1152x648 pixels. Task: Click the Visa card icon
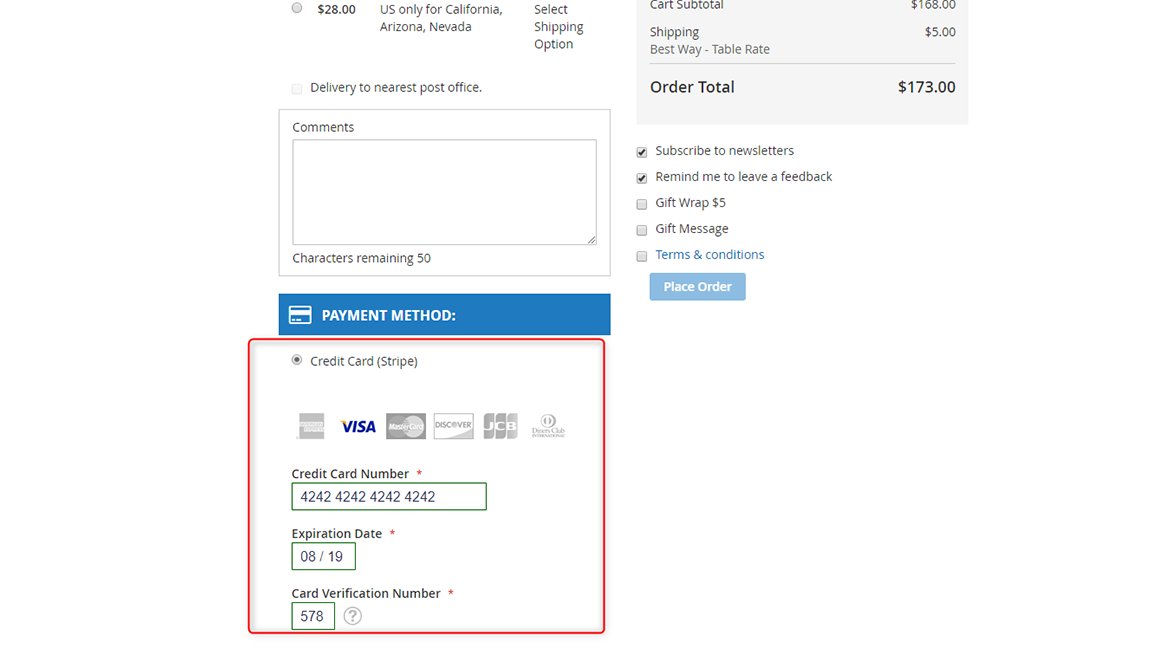pyautogui.click(x=358, y=425)
